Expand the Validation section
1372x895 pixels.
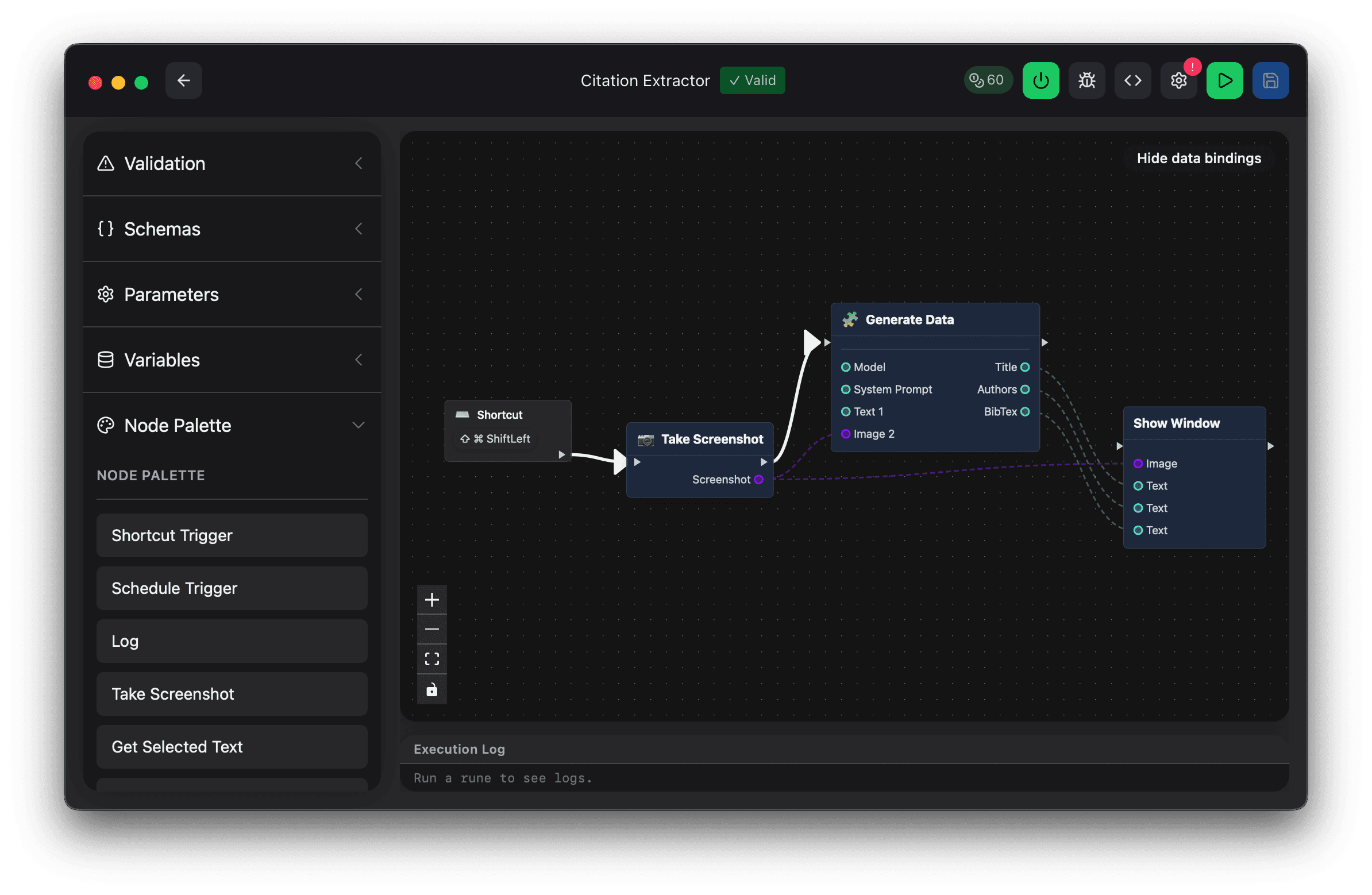pyautogui.click(x=232, y=164)
